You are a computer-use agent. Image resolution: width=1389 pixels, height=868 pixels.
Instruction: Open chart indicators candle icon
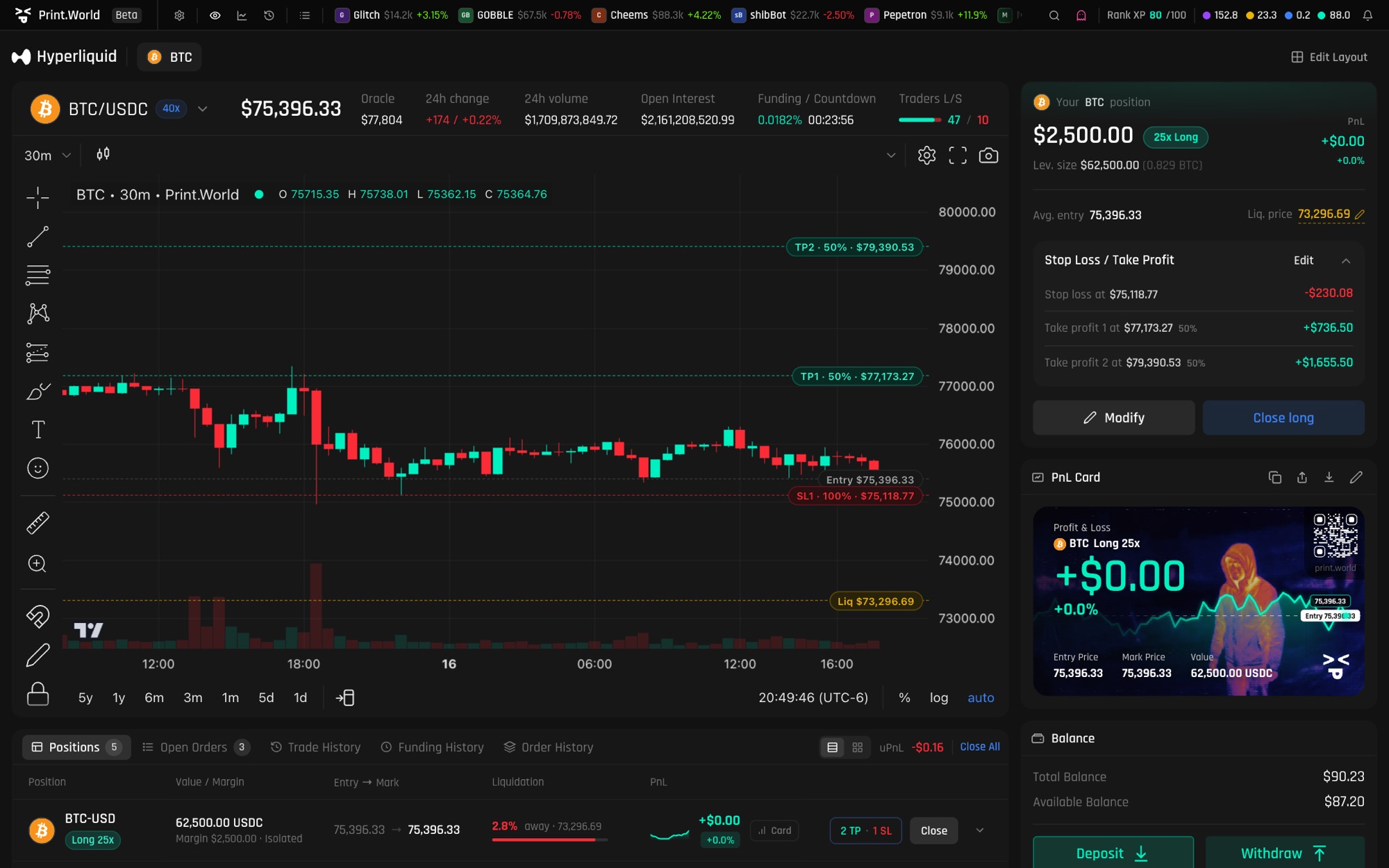coord(103,154)
